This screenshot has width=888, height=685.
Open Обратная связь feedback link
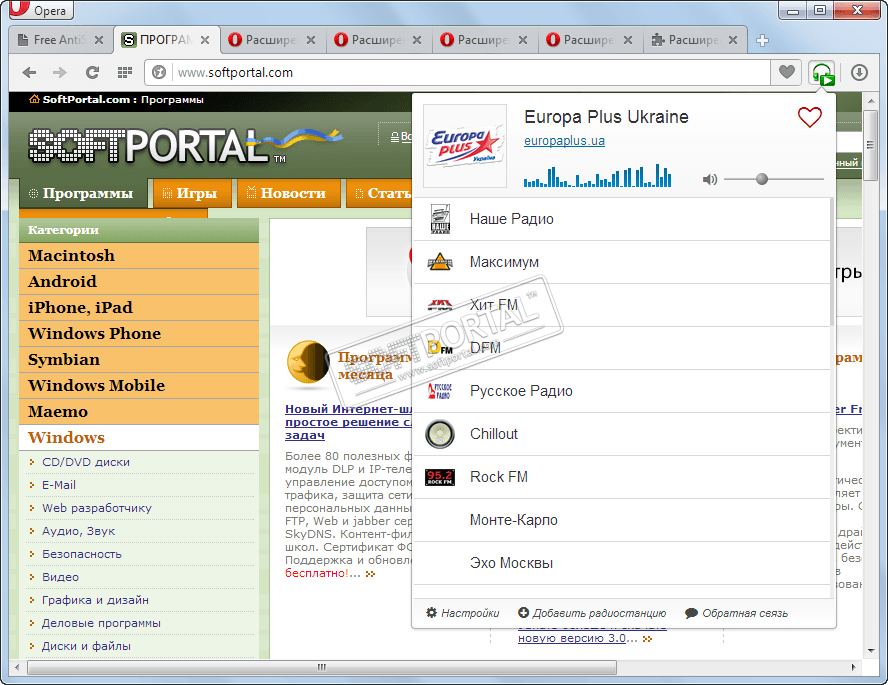[x=737, y=613]
